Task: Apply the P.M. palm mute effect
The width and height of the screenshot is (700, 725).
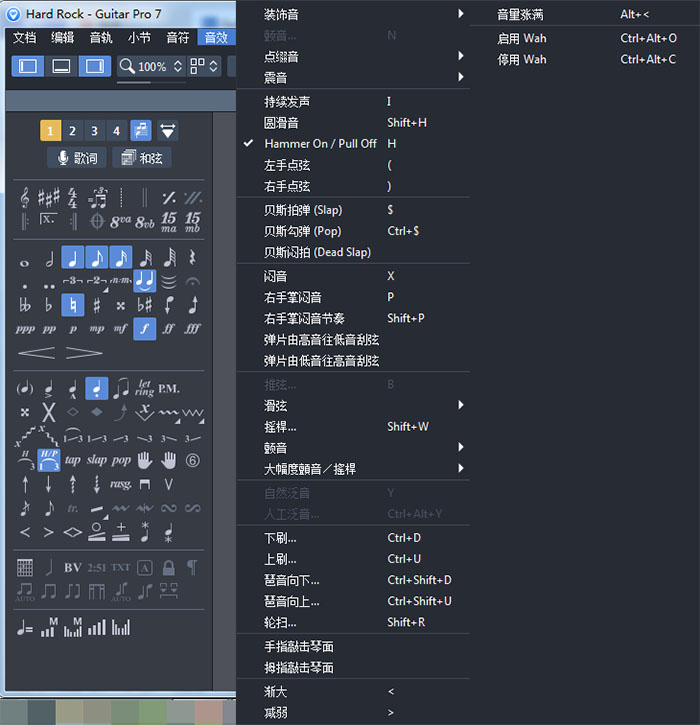Action: click(169, 388)
